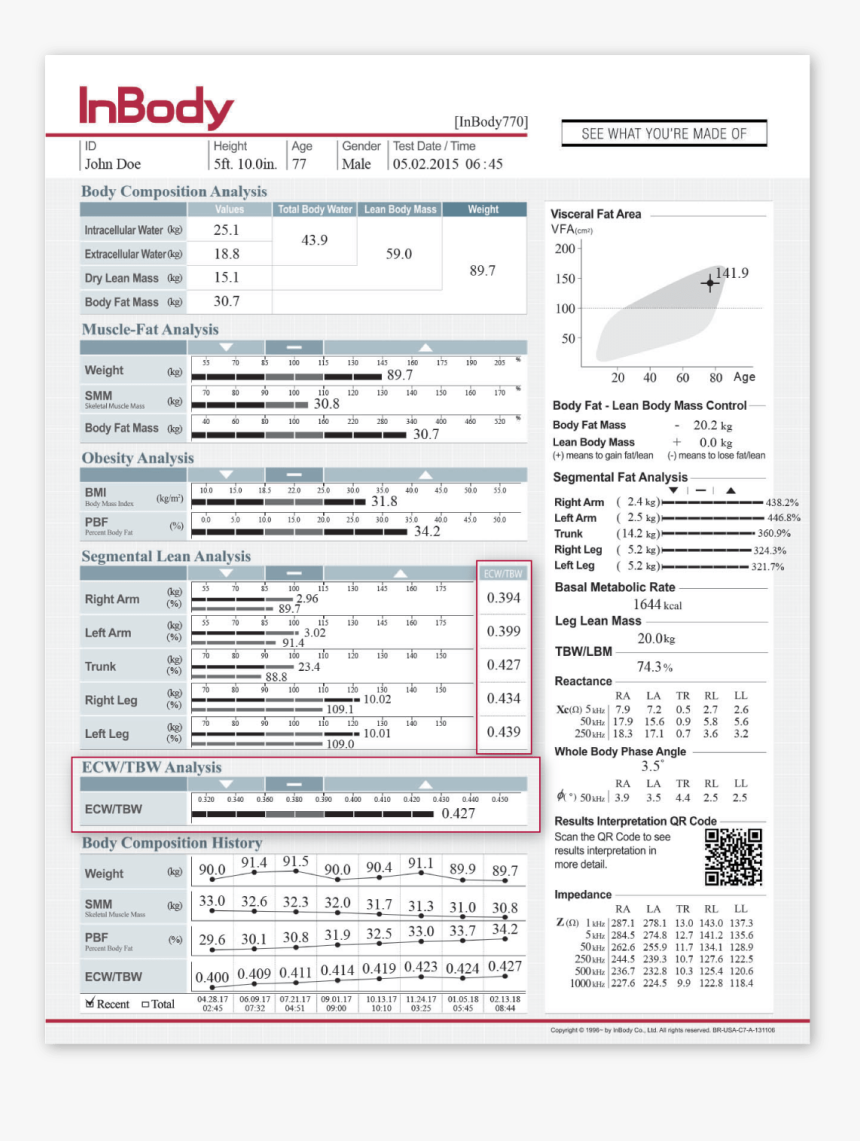This screenshot has height=1141, width=860.
Task: Select the Obesity Analysis heading
Action: click(x=138, y=458)
